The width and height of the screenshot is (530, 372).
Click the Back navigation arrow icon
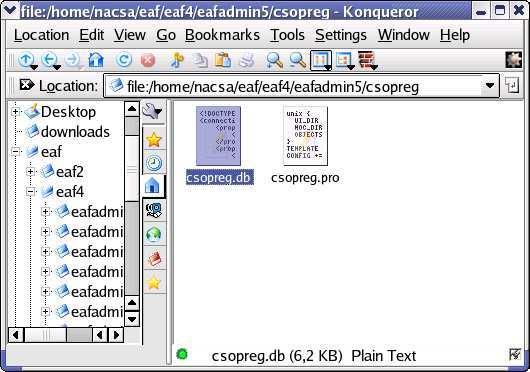click(49, 60)
